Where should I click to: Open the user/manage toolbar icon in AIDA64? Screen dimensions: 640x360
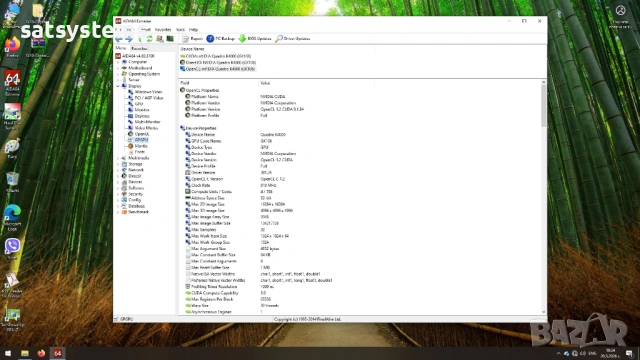coord(160,39)
